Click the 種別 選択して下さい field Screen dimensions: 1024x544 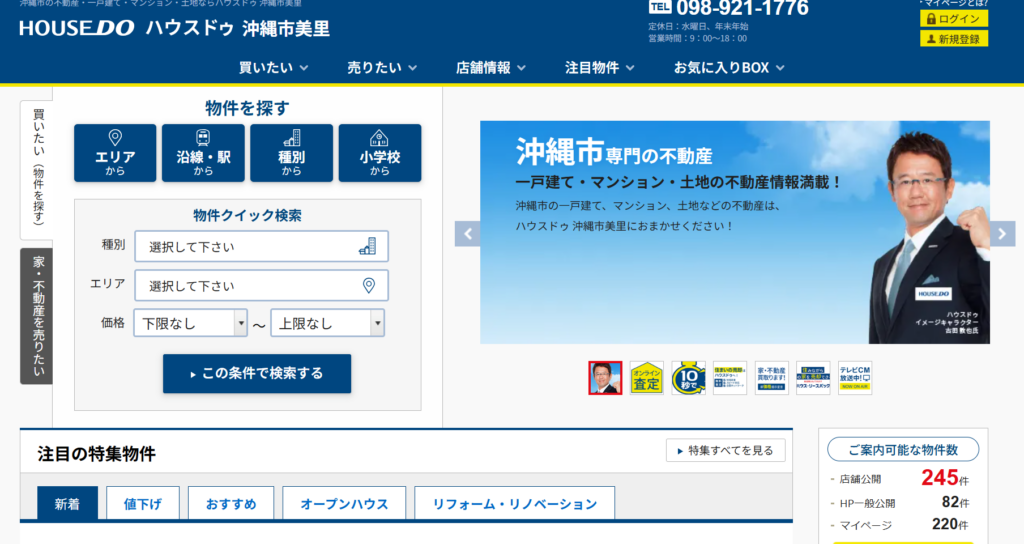pyautogui.click(x=261, y=246)
